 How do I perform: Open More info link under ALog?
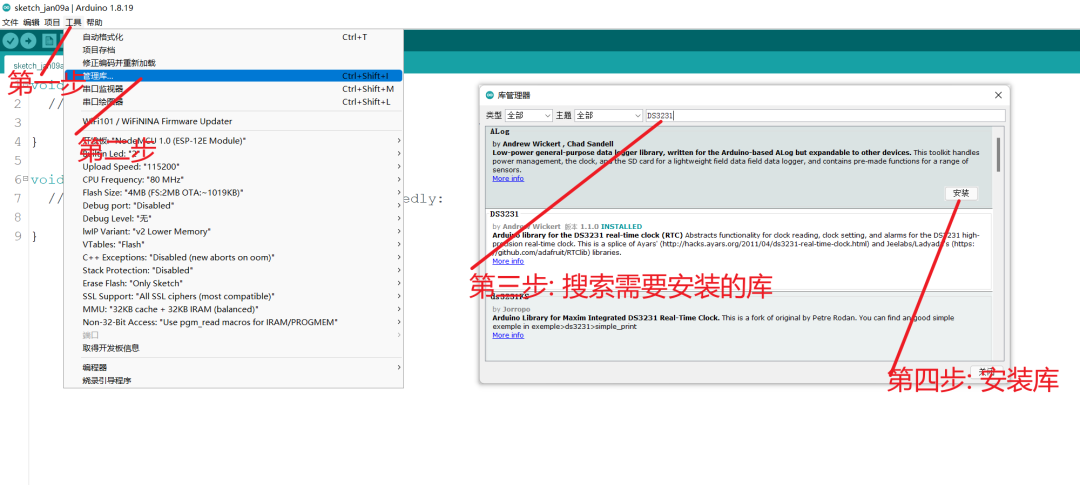(507, 179)
